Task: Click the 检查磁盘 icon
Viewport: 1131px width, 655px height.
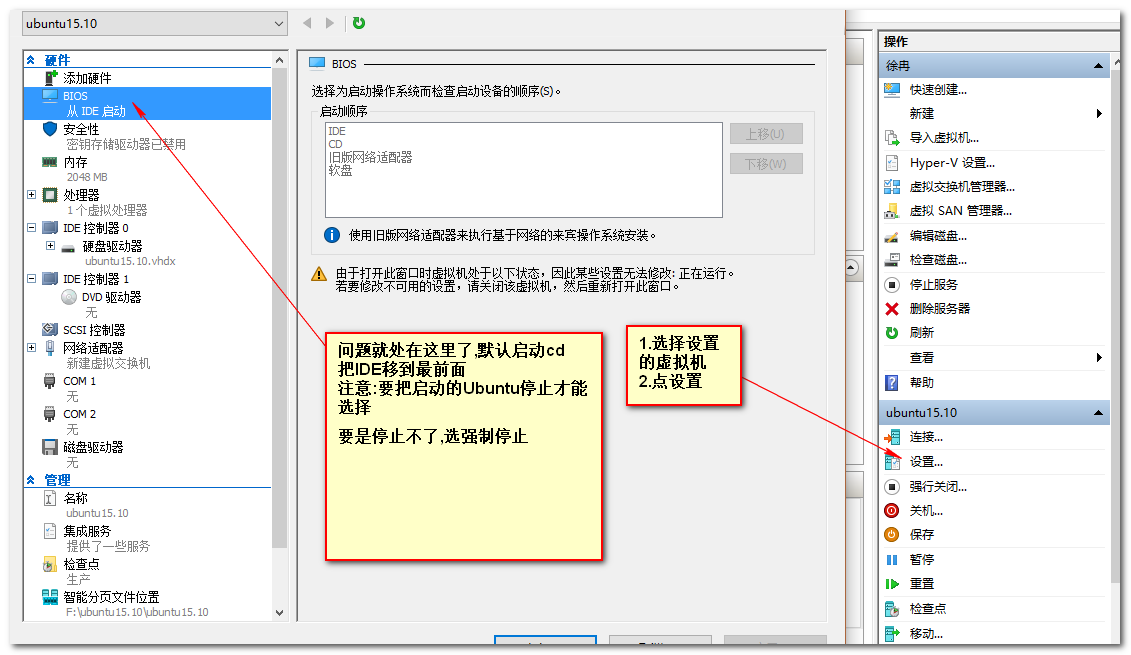Action: 892,260
